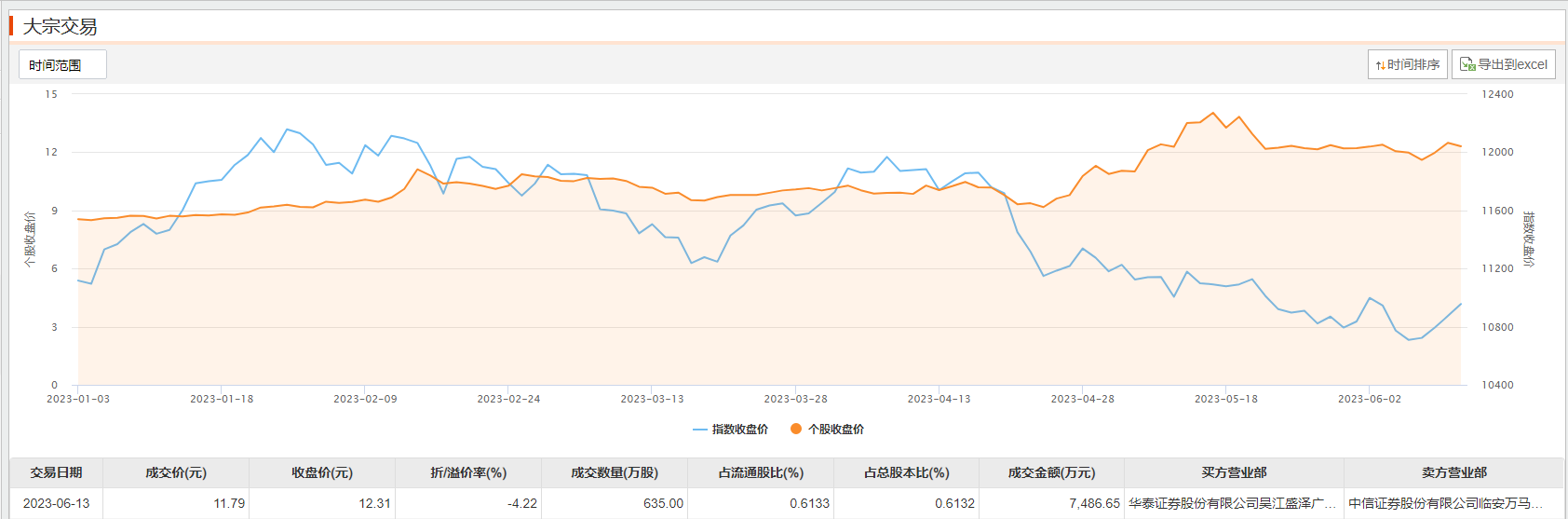Click the 2023-03-28 x-axis label
This screenshot has width=1568, height=519.
[795, 399]
